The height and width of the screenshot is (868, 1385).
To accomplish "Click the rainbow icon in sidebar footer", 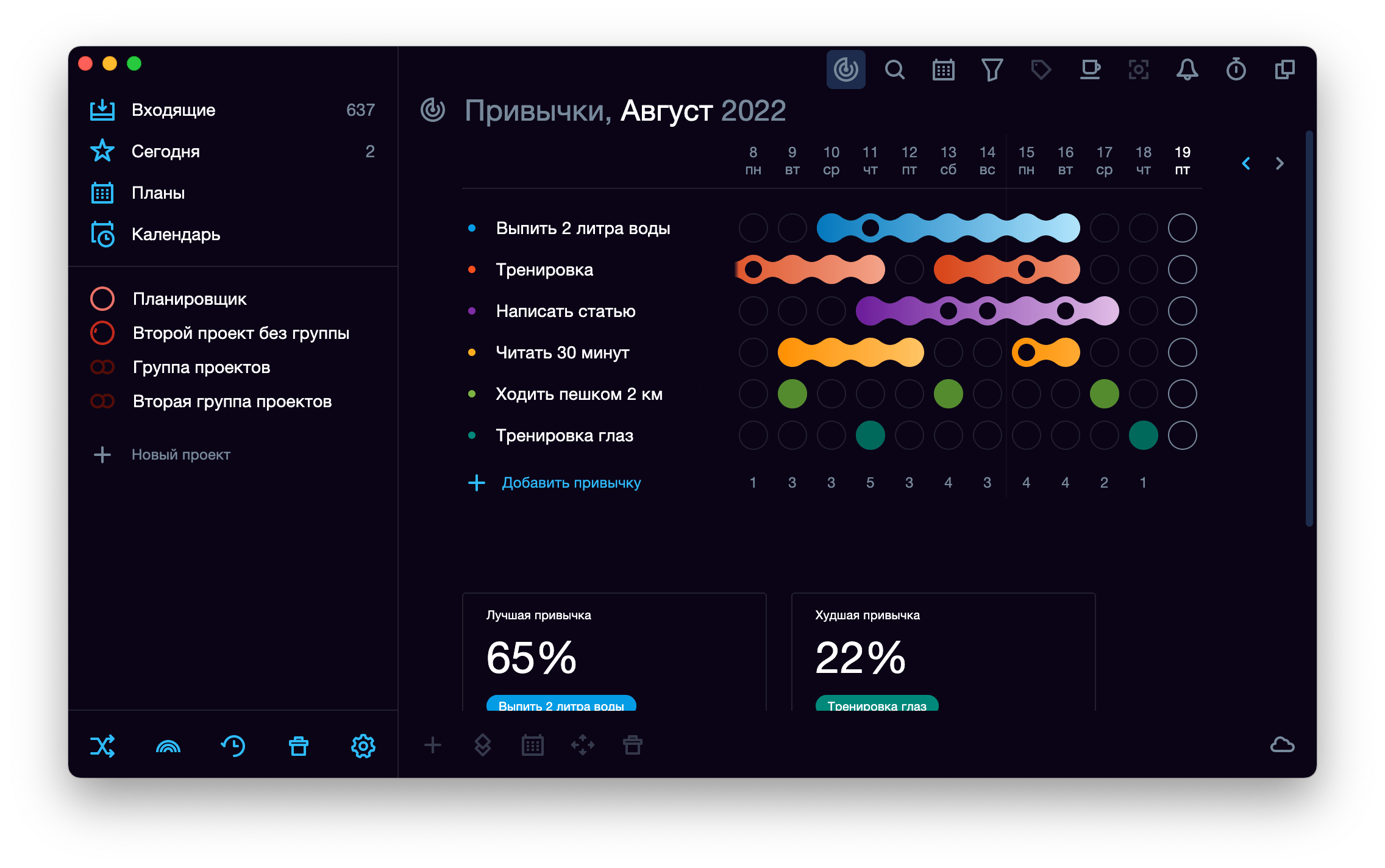I will 168,745.
